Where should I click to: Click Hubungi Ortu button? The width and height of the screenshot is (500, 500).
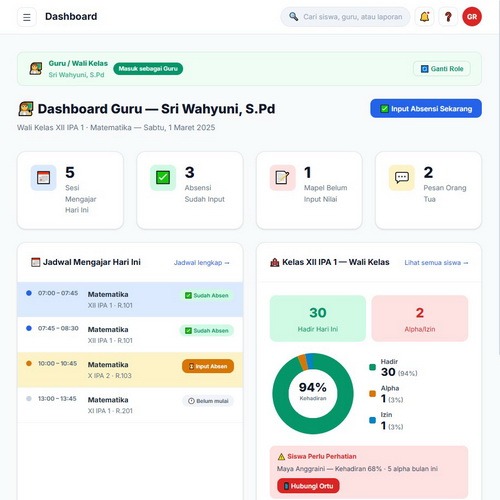pos(308,486)
